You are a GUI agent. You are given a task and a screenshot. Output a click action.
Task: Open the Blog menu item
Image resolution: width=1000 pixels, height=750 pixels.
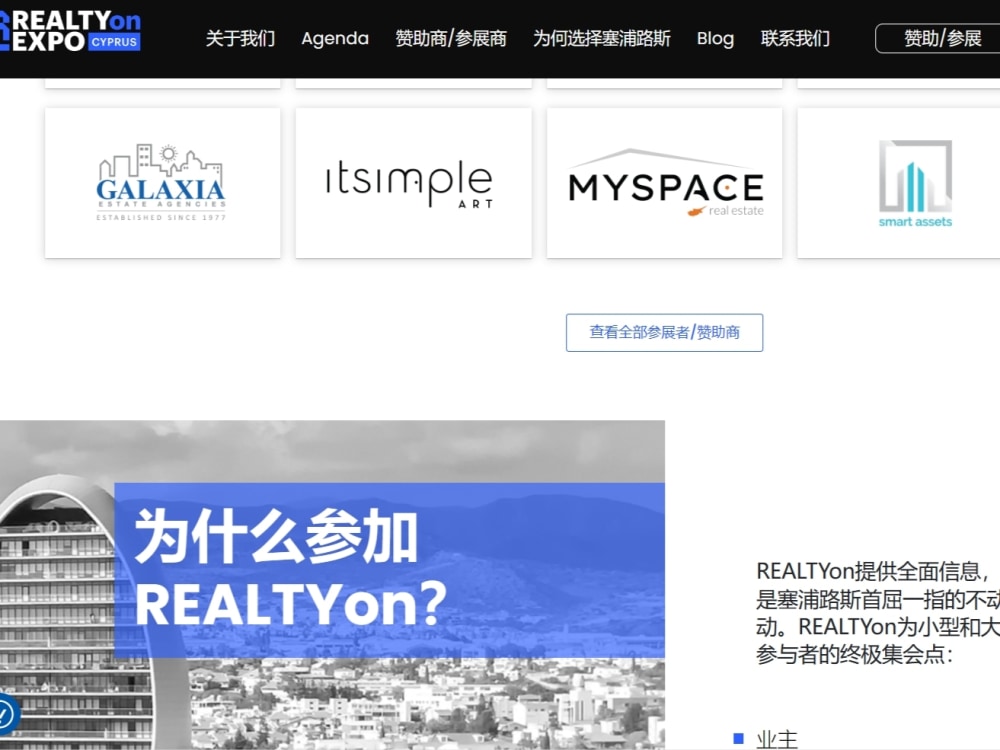click(x=715, y=38)
